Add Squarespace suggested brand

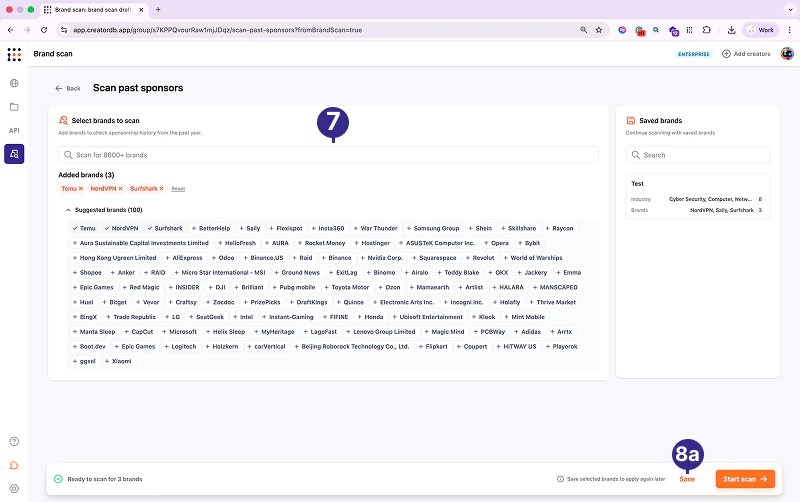tap(434, 258)
